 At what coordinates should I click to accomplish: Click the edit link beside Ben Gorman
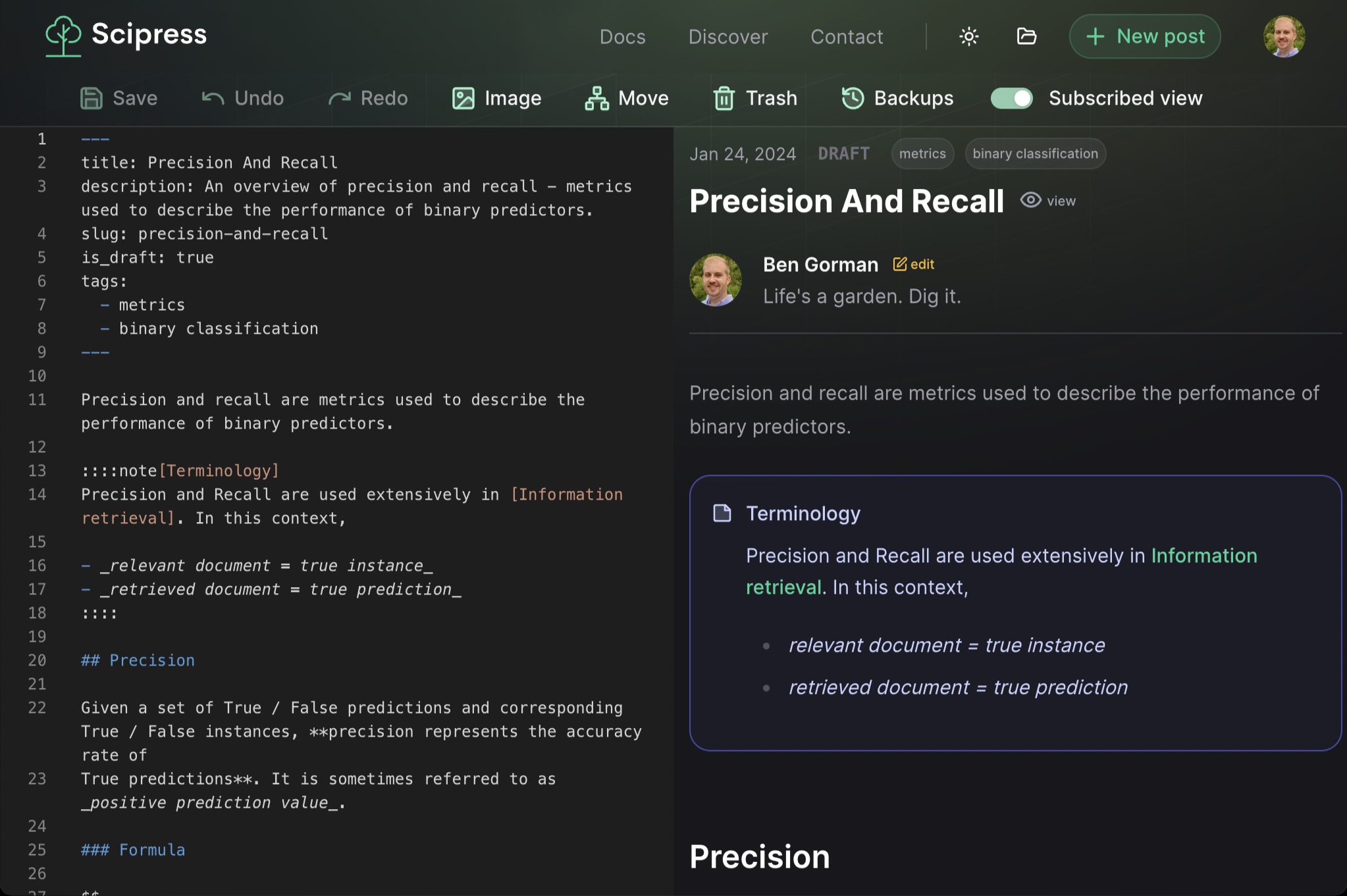point(914,264)
